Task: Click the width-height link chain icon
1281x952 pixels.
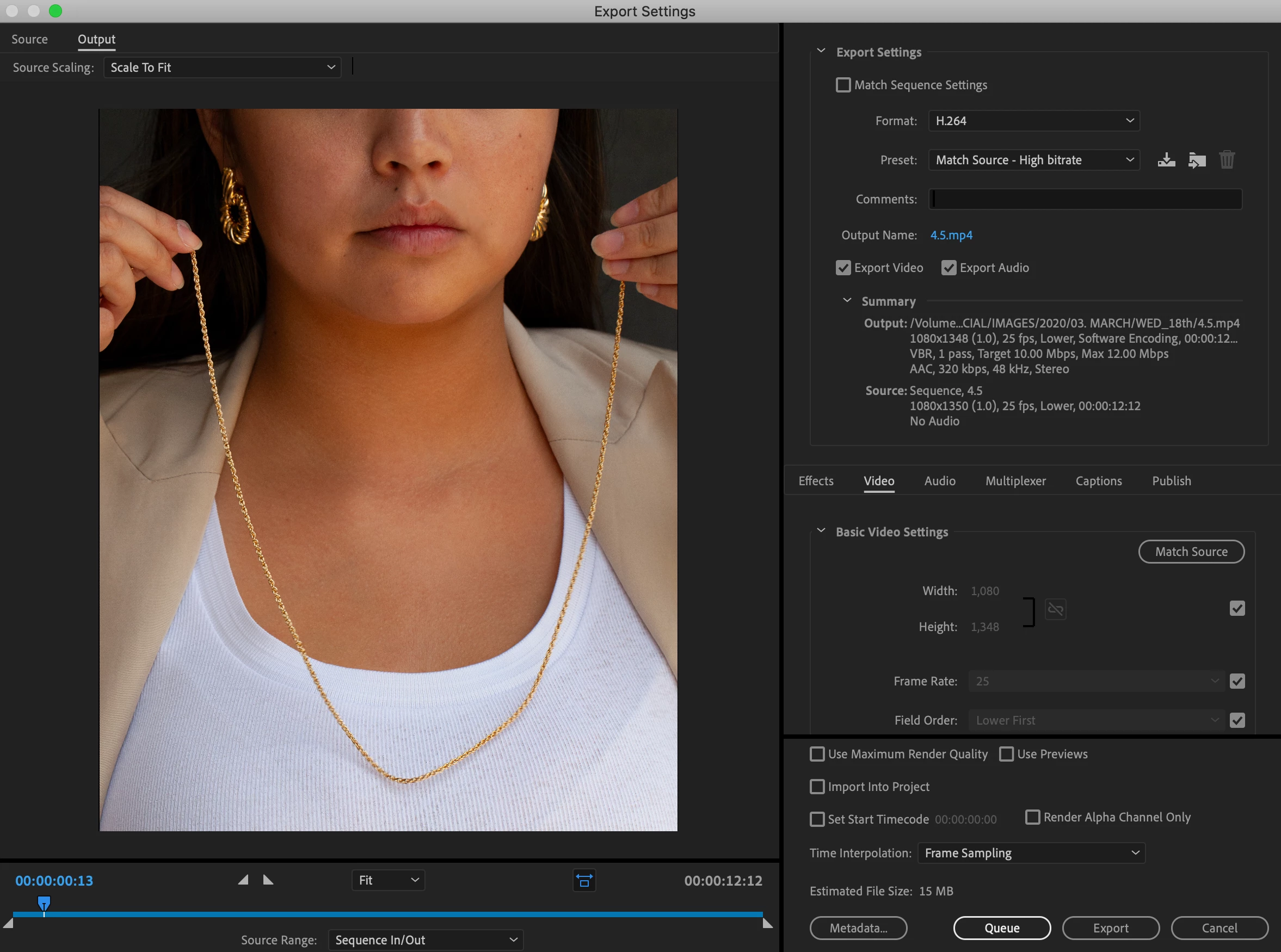Action: (x=1055, y=609)
